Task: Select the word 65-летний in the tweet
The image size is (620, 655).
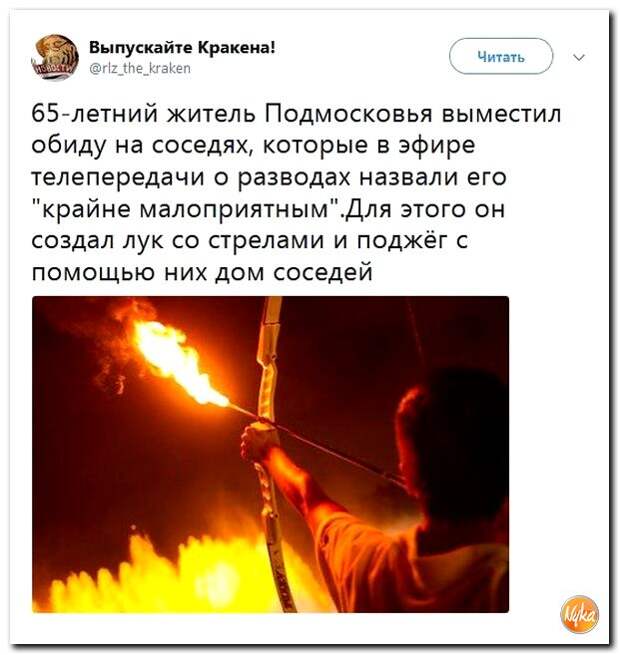Action: pos(94,114)
